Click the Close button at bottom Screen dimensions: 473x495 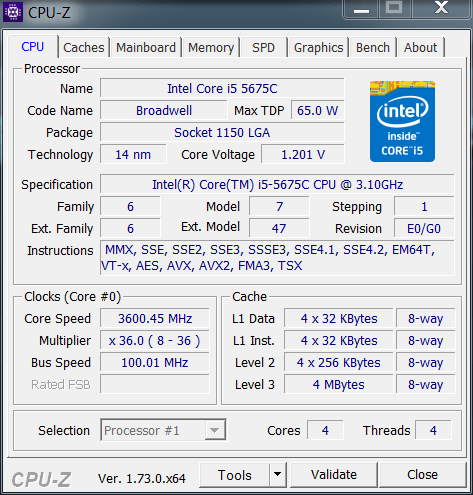(422, 475)
